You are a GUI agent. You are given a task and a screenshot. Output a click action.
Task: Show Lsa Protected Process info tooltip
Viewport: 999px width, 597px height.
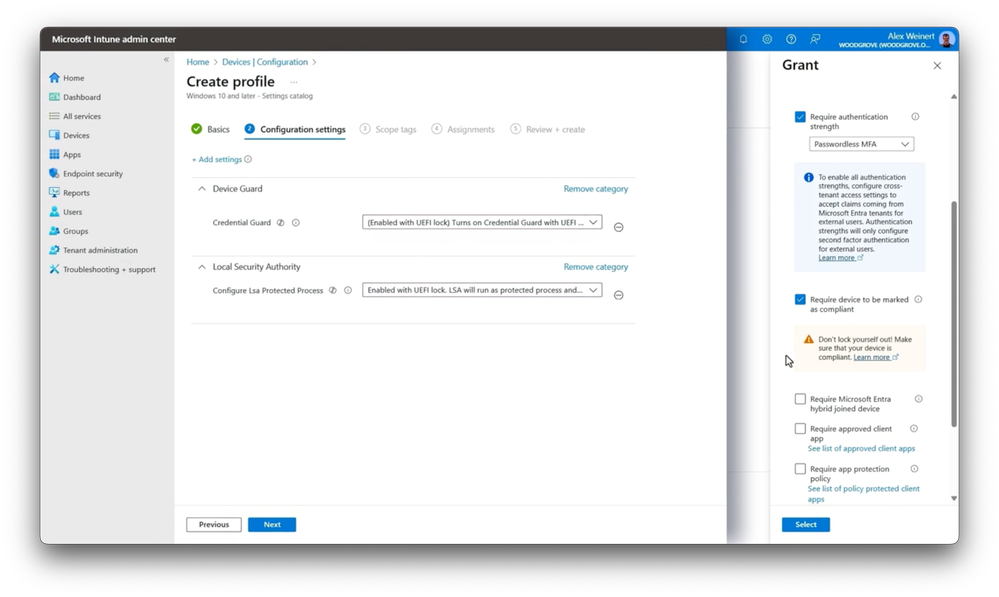point(348,290)
